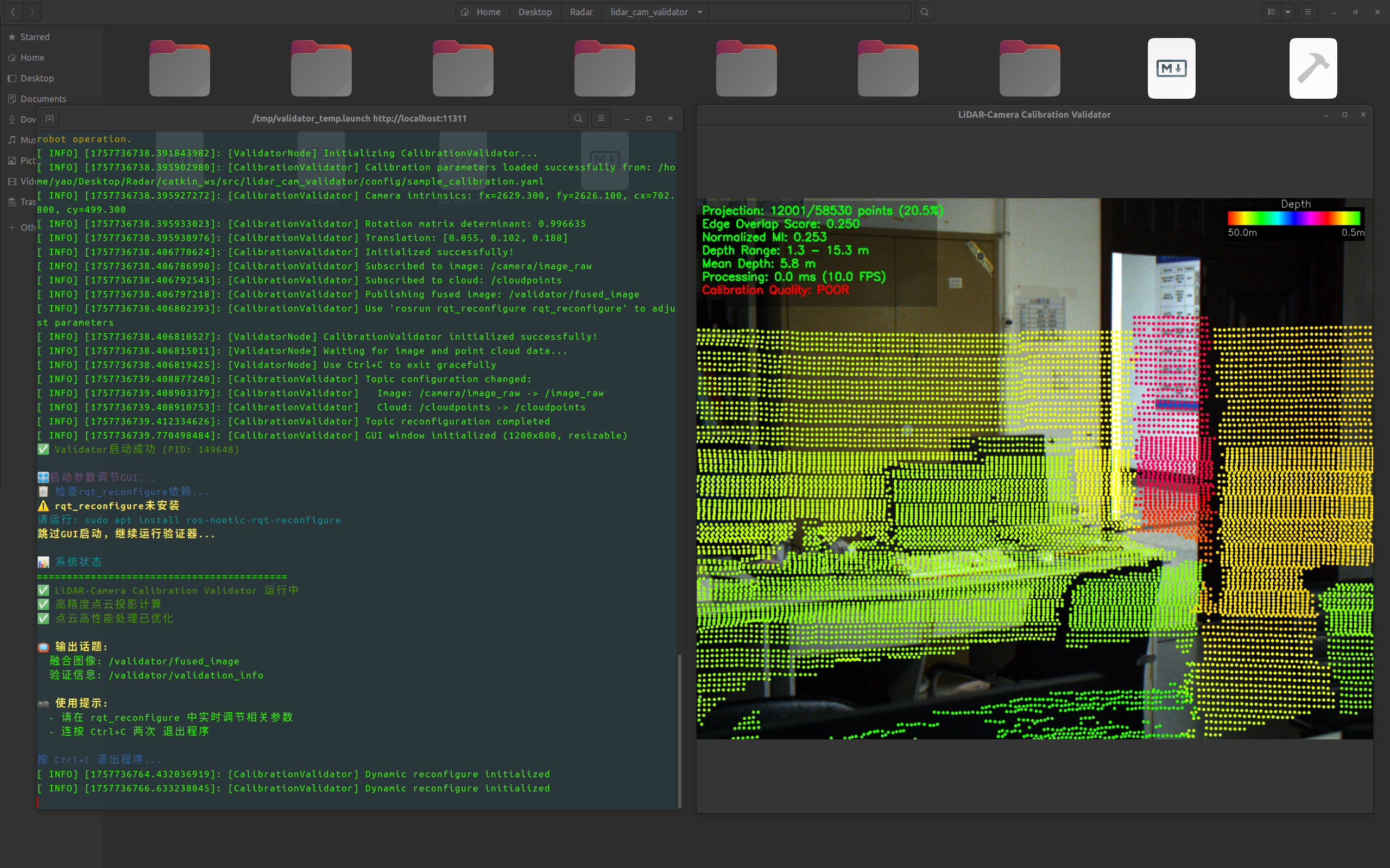The width and height of the screenshot is (1390, 868).
Task: Close the Calibration Validator window
Action: (x=1363, y=115)
